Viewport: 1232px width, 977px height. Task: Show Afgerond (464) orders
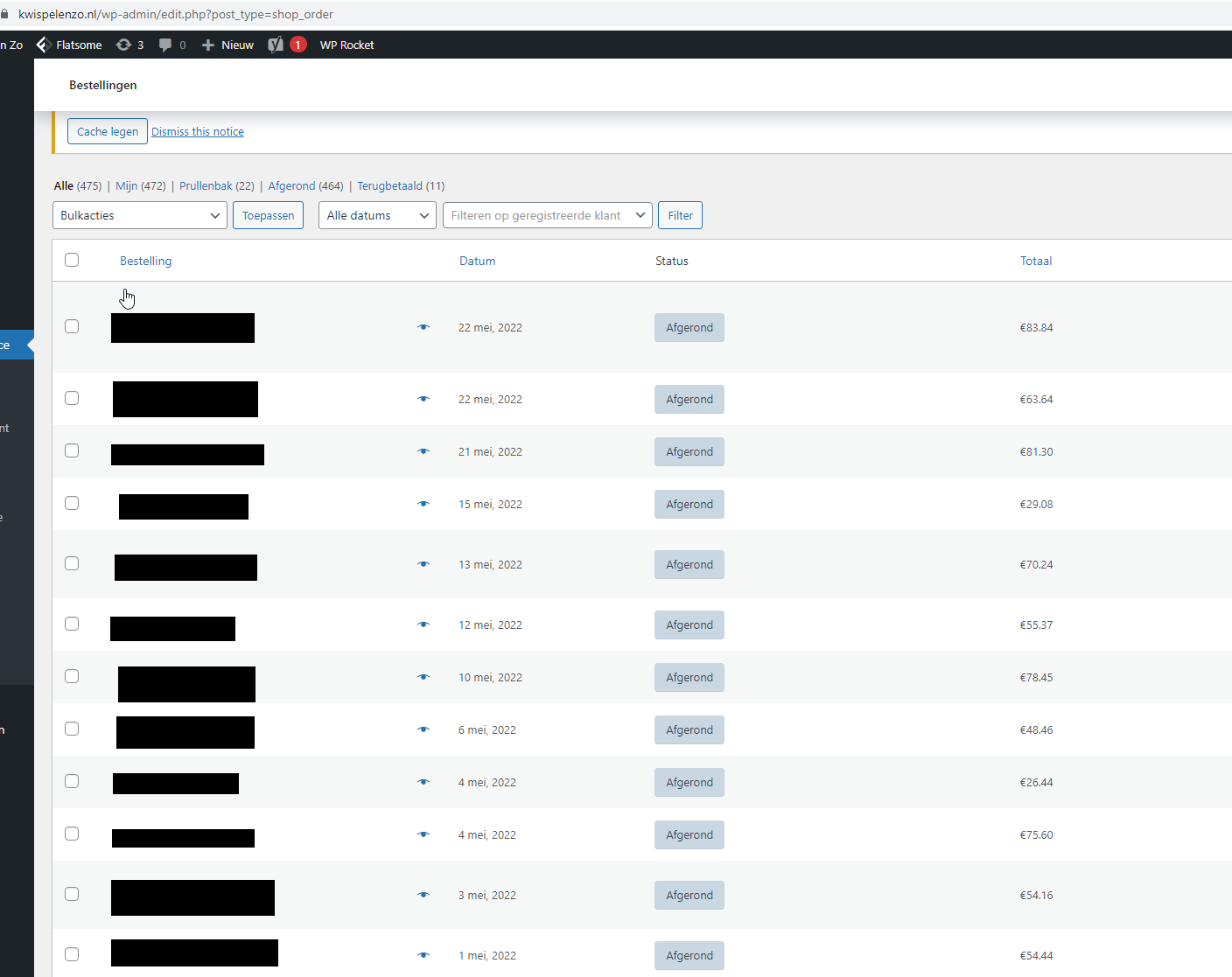305,185
